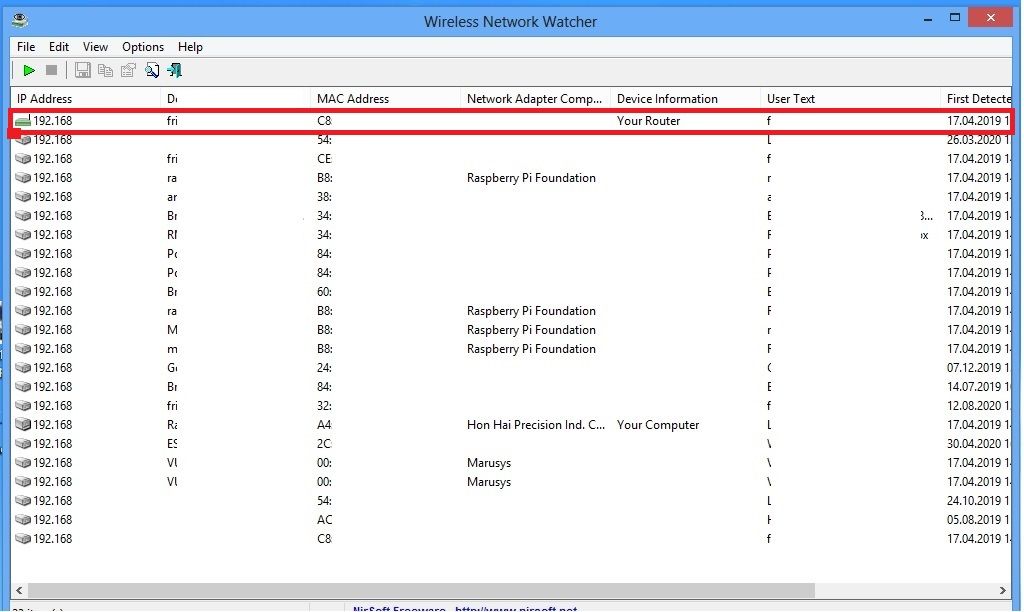The image size is (1024, 612).
Task: Click the Wireless Network Watcher title icon
Action: [21, 19]
